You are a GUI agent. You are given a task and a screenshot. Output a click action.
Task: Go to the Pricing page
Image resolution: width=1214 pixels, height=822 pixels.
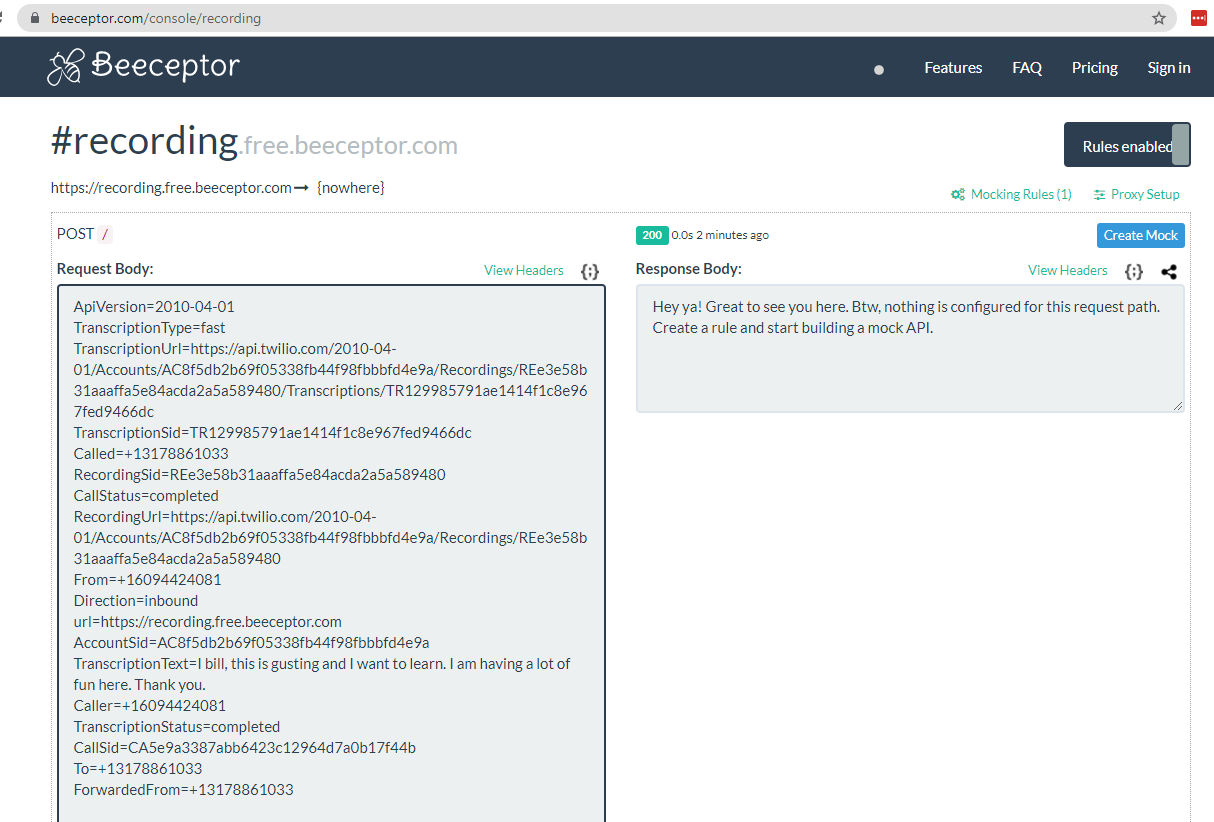point(1095,68)
